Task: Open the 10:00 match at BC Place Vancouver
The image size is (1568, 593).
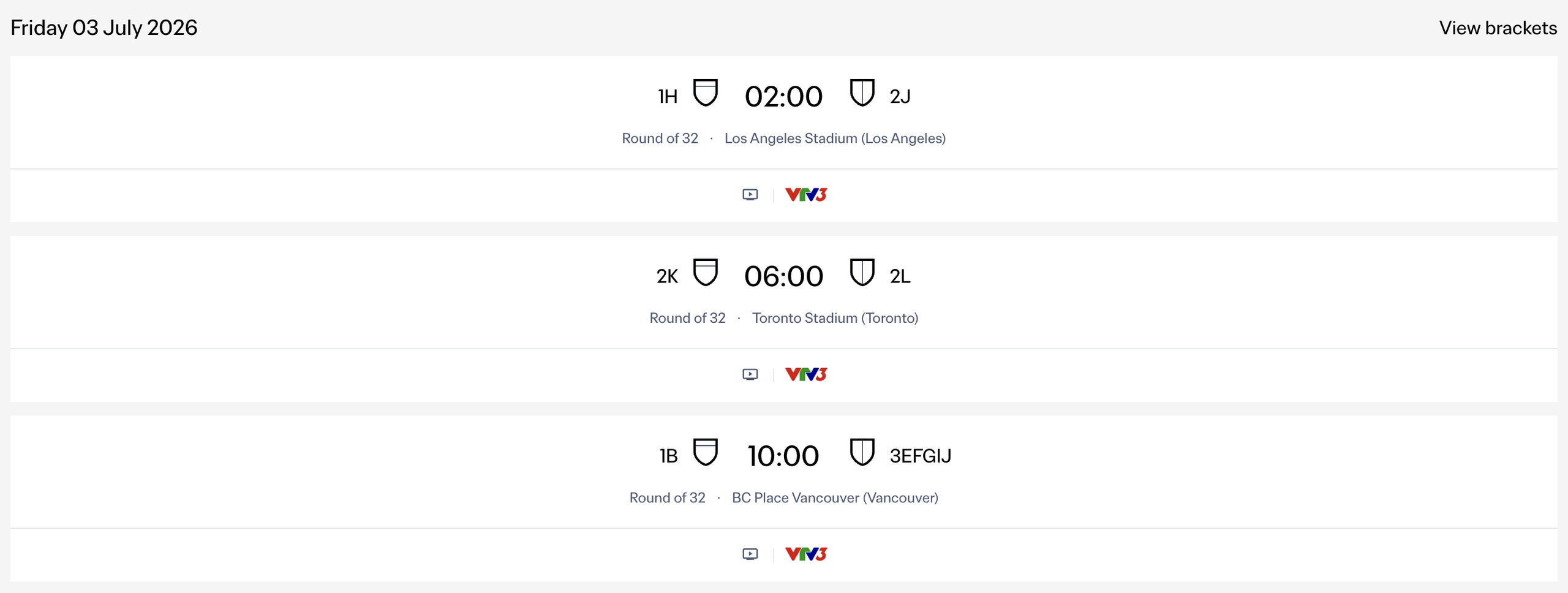Action: coord(784,455)
